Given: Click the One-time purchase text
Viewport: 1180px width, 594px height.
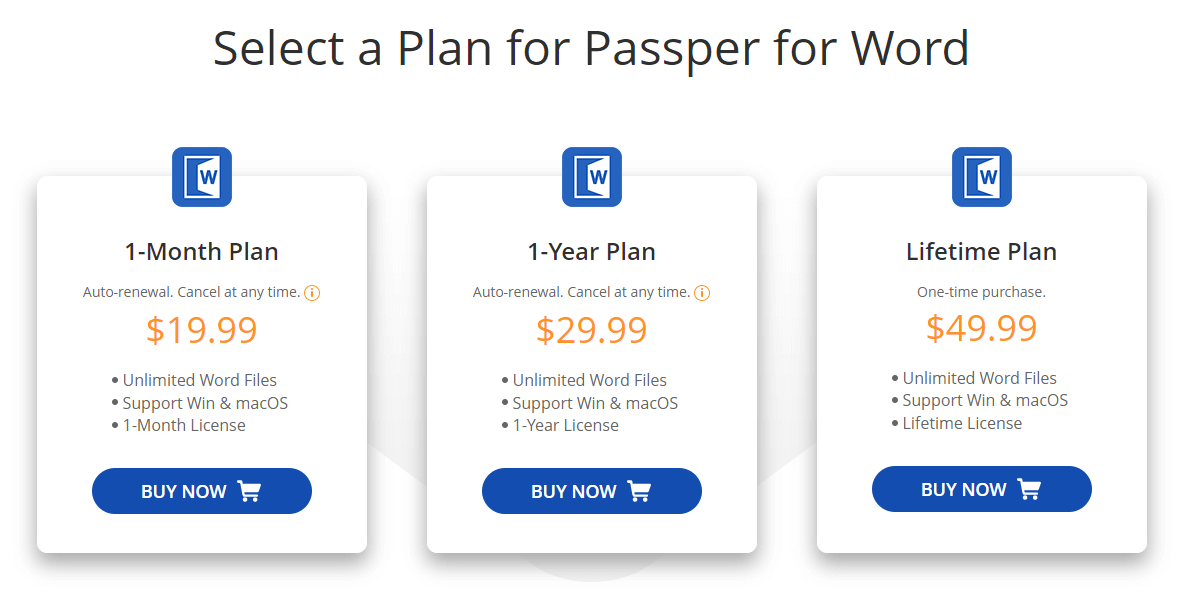Looking at the screenshot, I should (981, 292).
